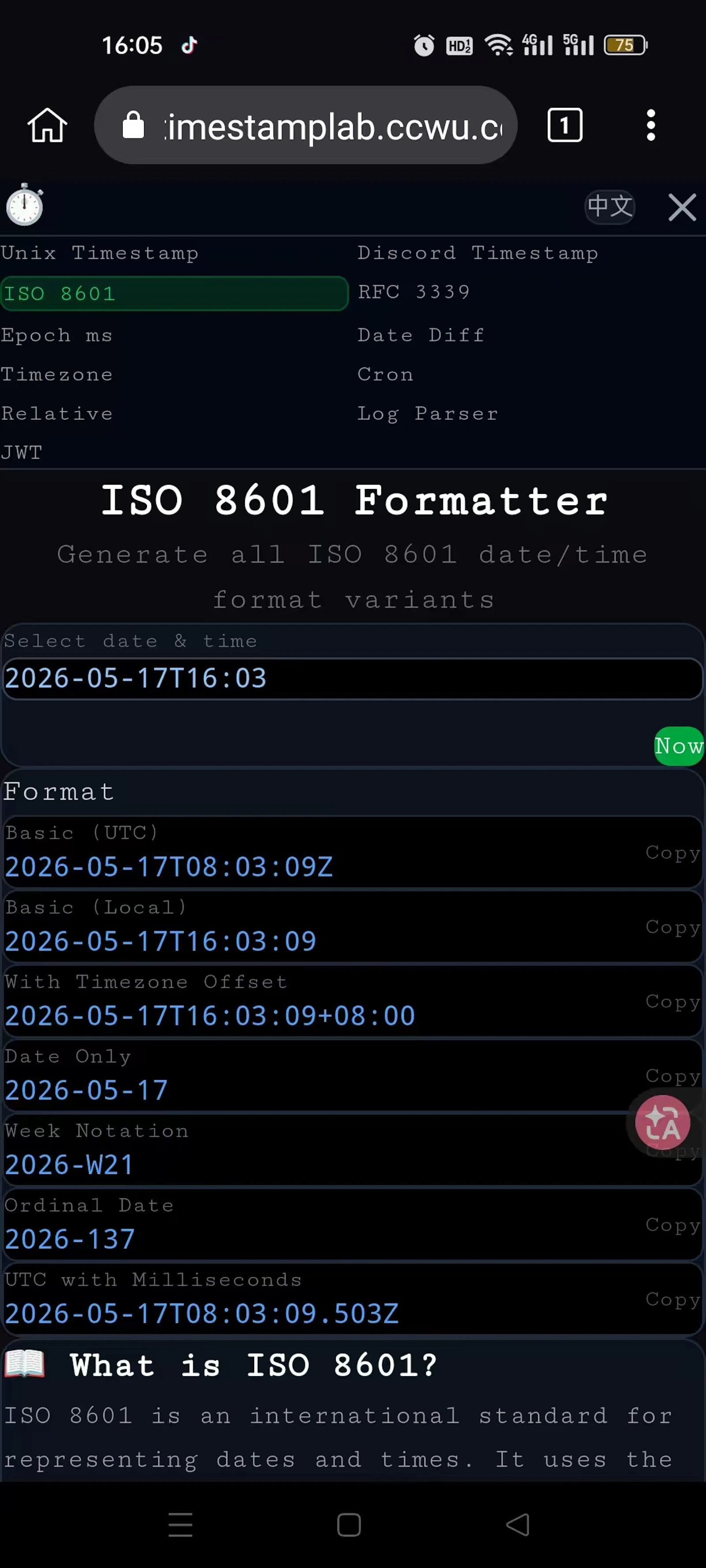Open the Relative time tool

(56, 414)
